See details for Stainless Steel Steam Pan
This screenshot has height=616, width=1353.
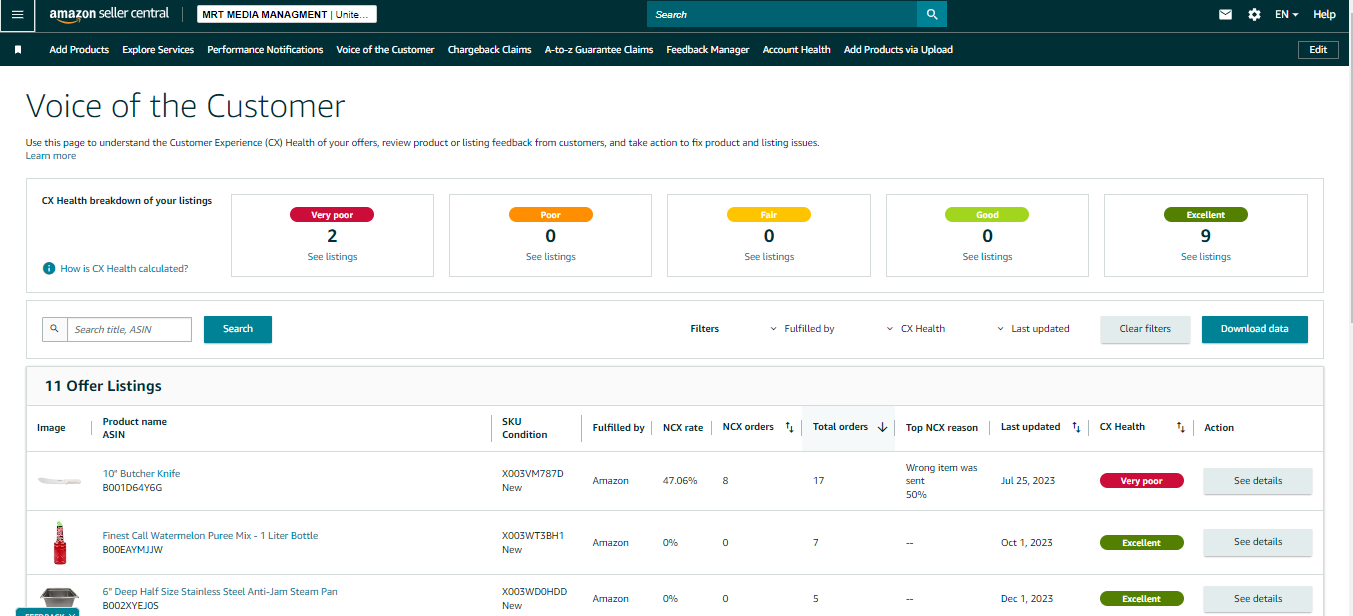coord(1257,599)
